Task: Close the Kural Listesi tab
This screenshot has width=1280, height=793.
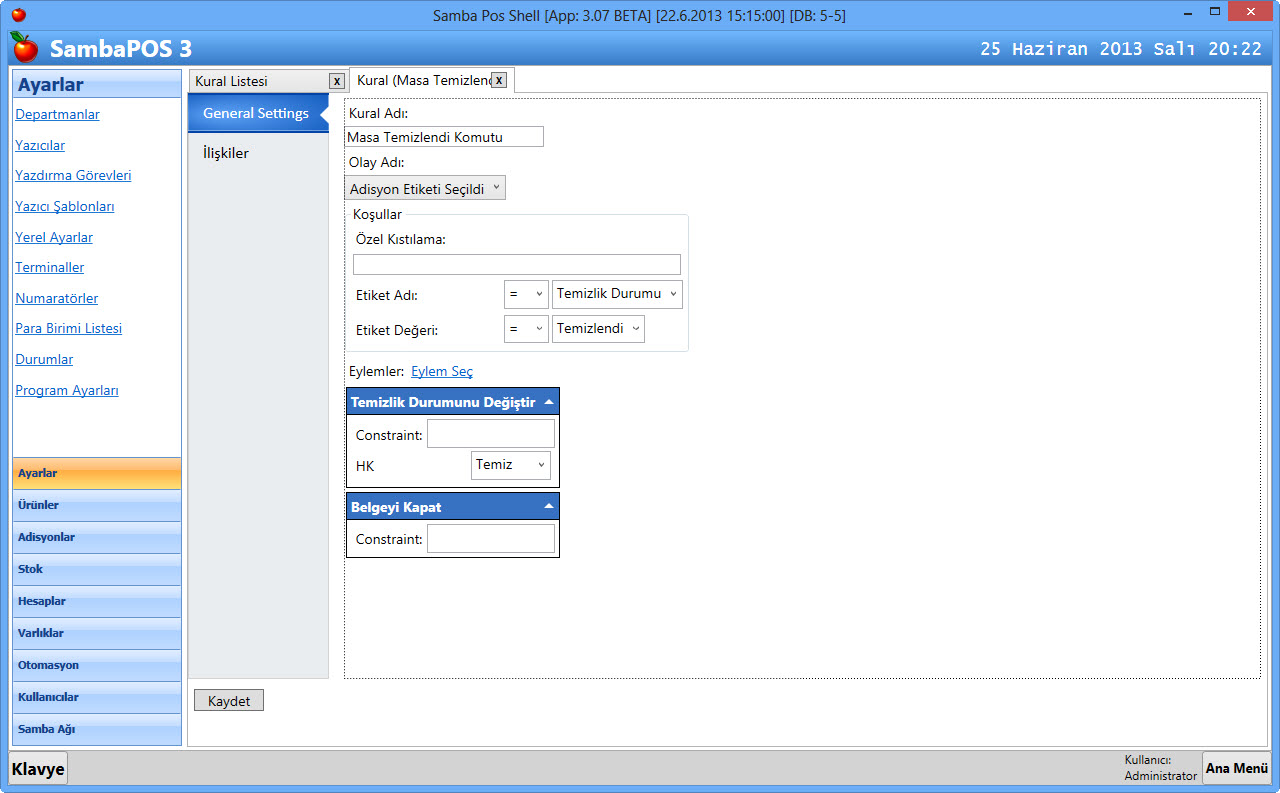Action: click(337, 81)
